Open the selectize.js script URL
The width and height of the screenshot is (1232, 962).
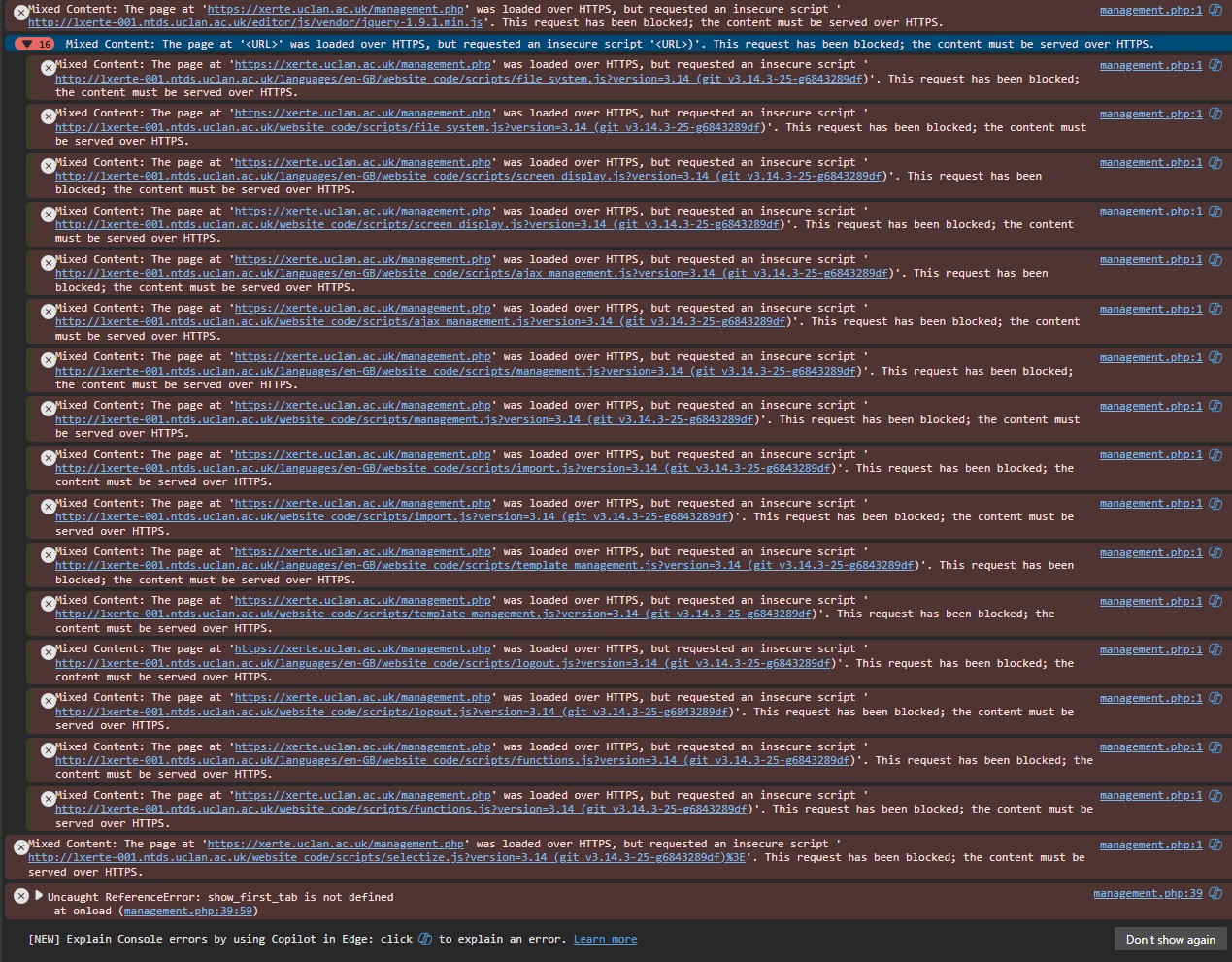click(x=386, y=857)
